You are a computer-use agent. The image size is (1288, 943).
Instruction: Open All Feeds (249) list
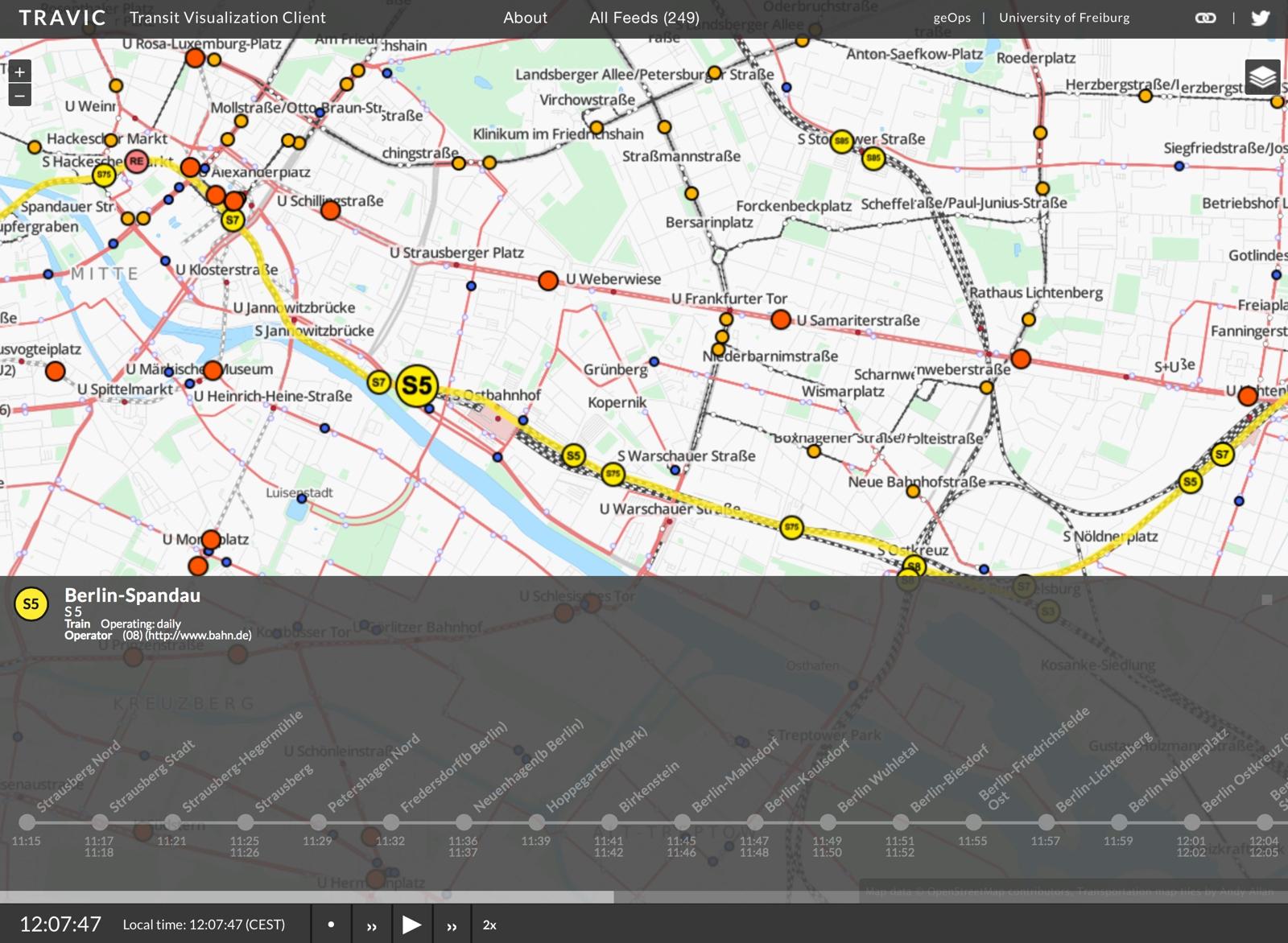point(644,18)
